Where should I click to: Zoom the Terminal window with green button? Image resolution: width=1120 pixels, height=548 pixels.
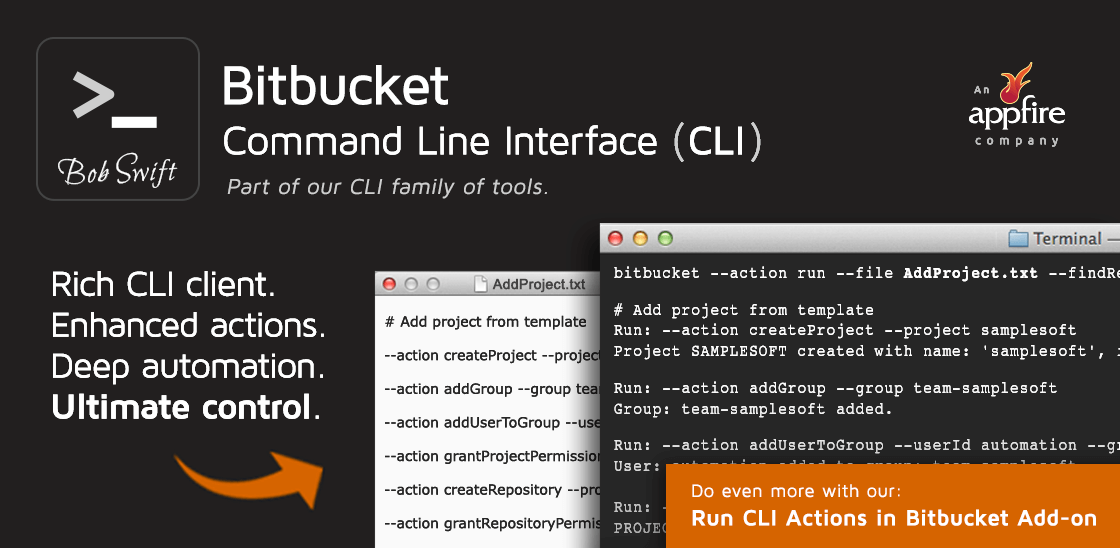click(x=665, y=239)
